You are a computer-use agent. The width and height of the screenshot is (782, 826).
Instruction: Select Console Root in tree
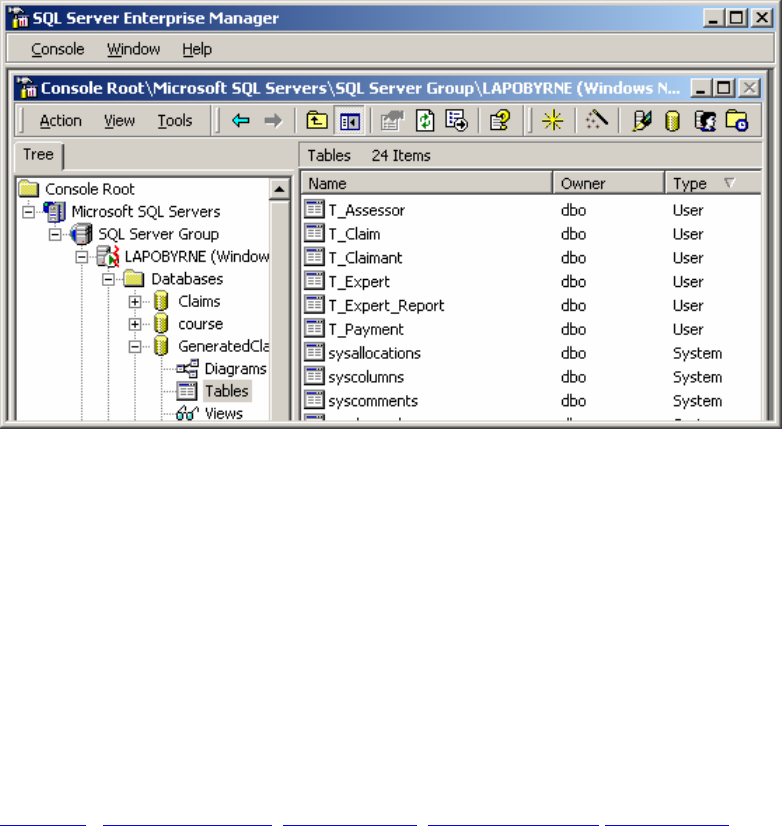pos(90,189)
